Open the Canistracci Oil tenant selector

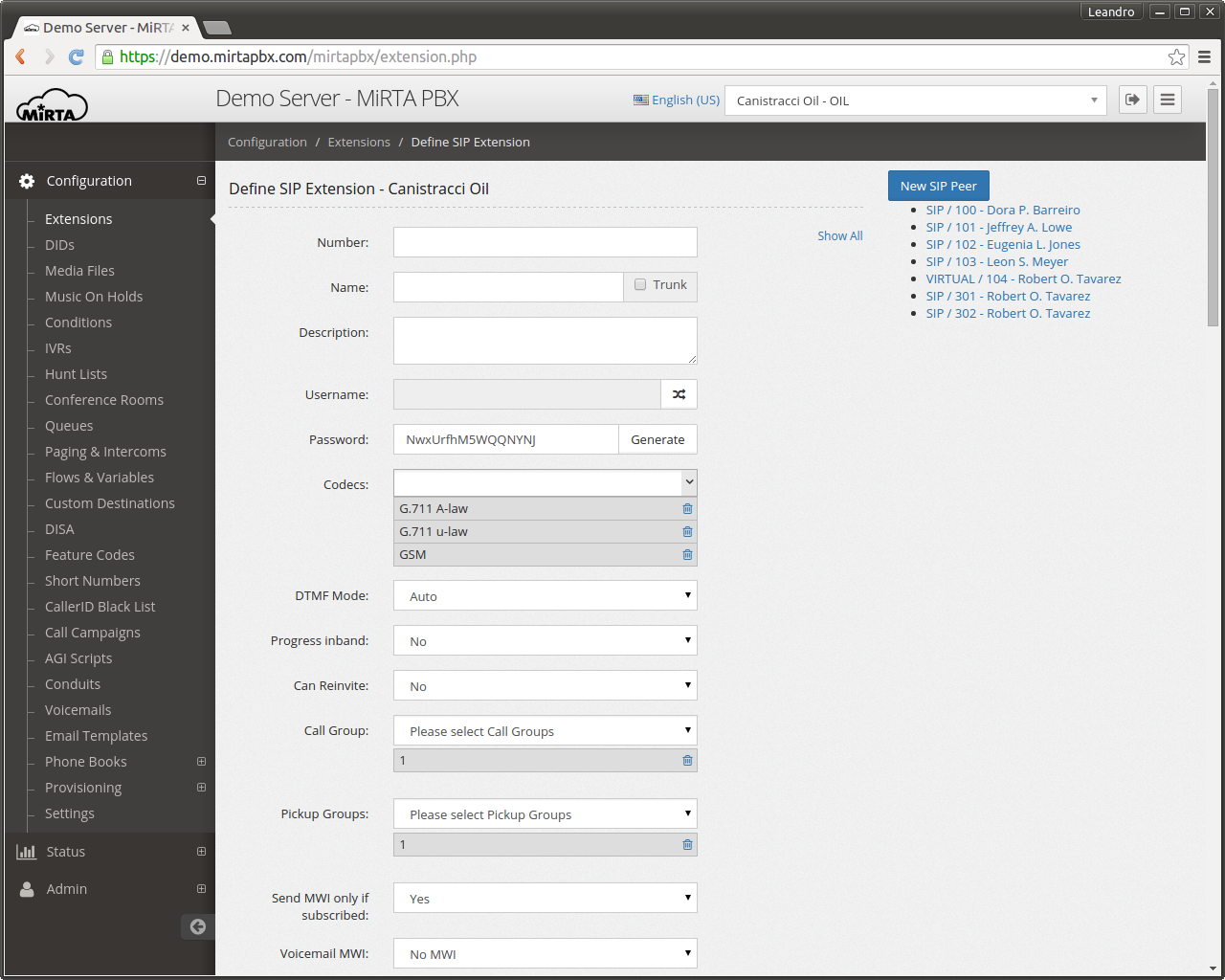(x=915, y=100)
